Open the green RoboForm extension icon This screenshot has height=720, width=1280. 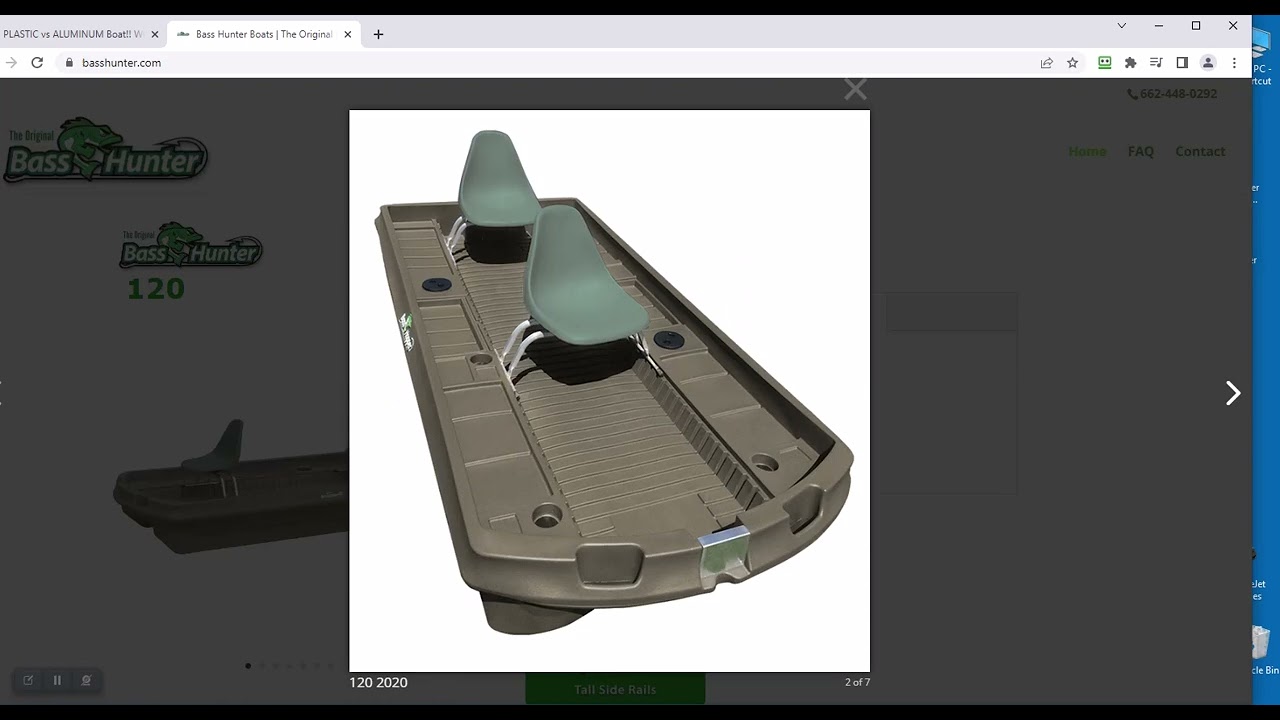point(1104,62)
